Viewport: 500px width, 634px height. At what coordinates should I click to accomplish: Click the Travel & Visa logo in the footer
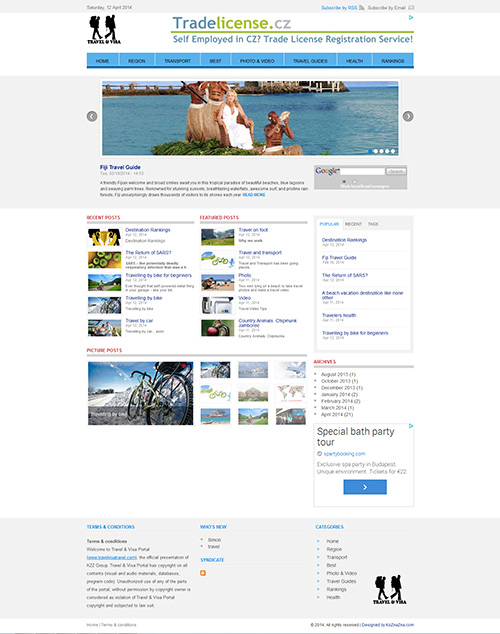(x=389, y=590)
